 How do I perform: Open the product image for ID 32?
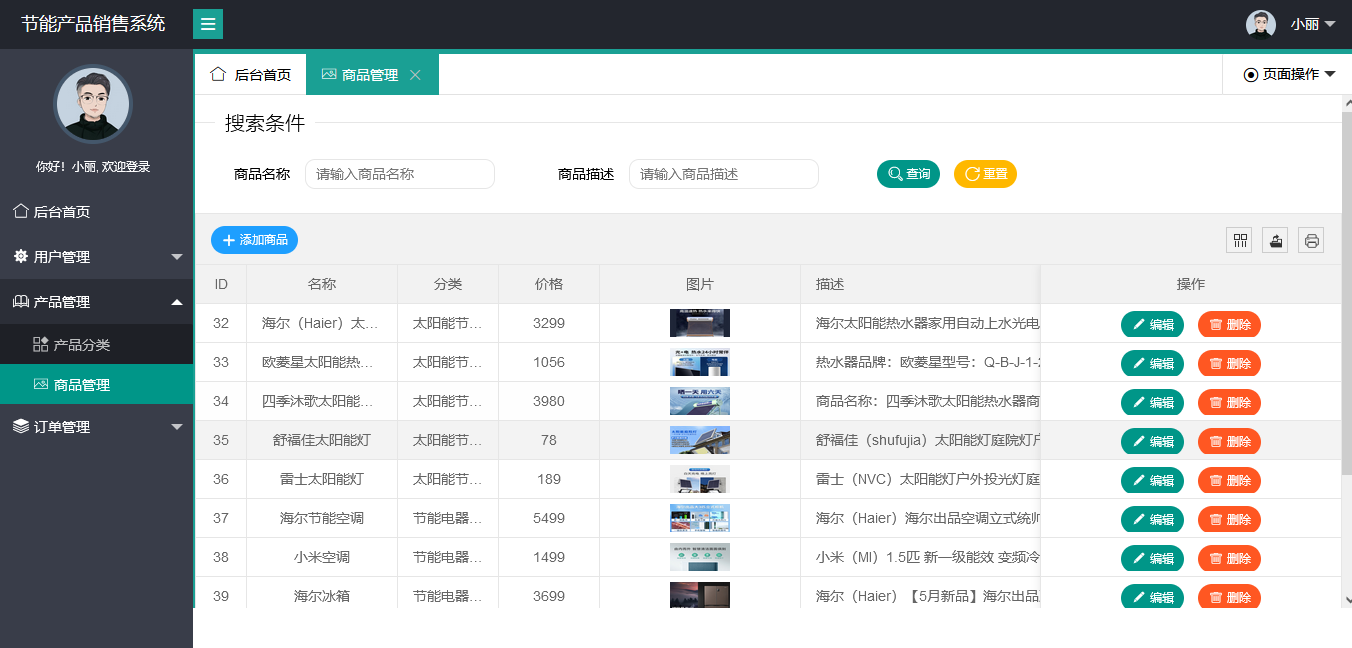point(700,323)
